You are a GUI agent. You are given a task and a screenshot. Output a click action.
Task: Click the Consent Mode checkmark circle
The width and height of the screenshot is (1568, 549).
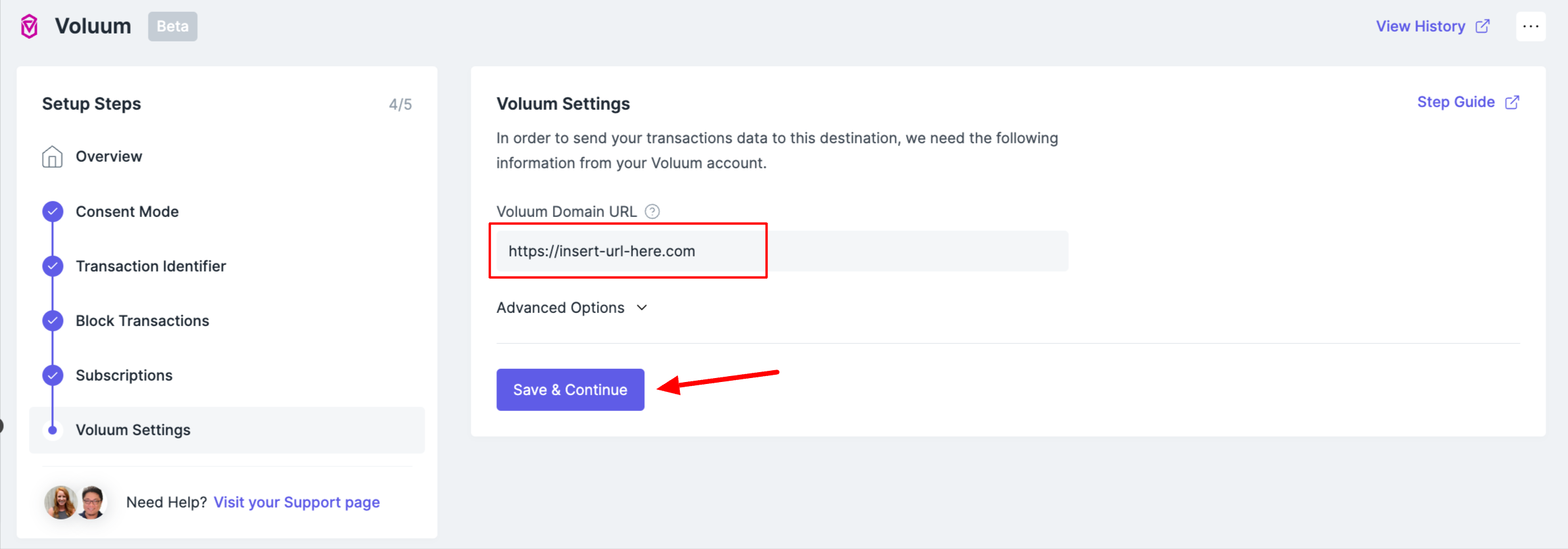[53, 212]
